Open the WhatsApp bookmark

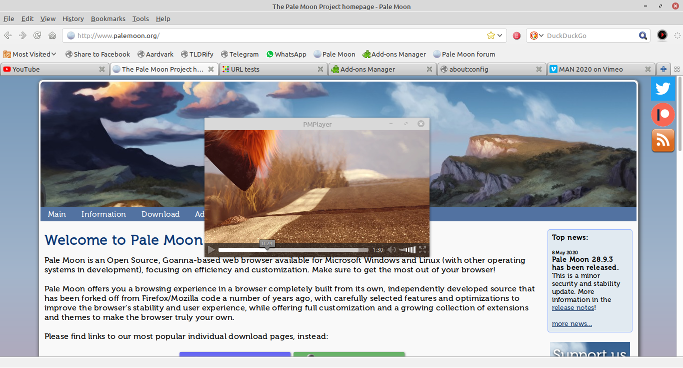tap(286, 54)
